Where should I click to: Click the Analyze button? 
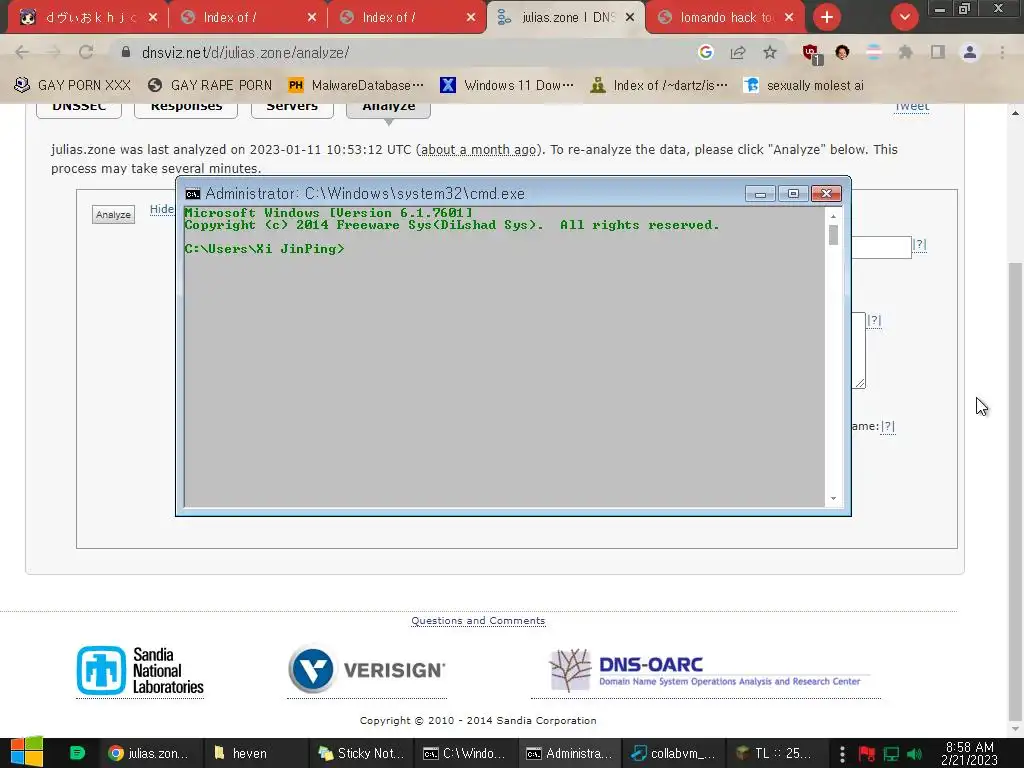114,214
